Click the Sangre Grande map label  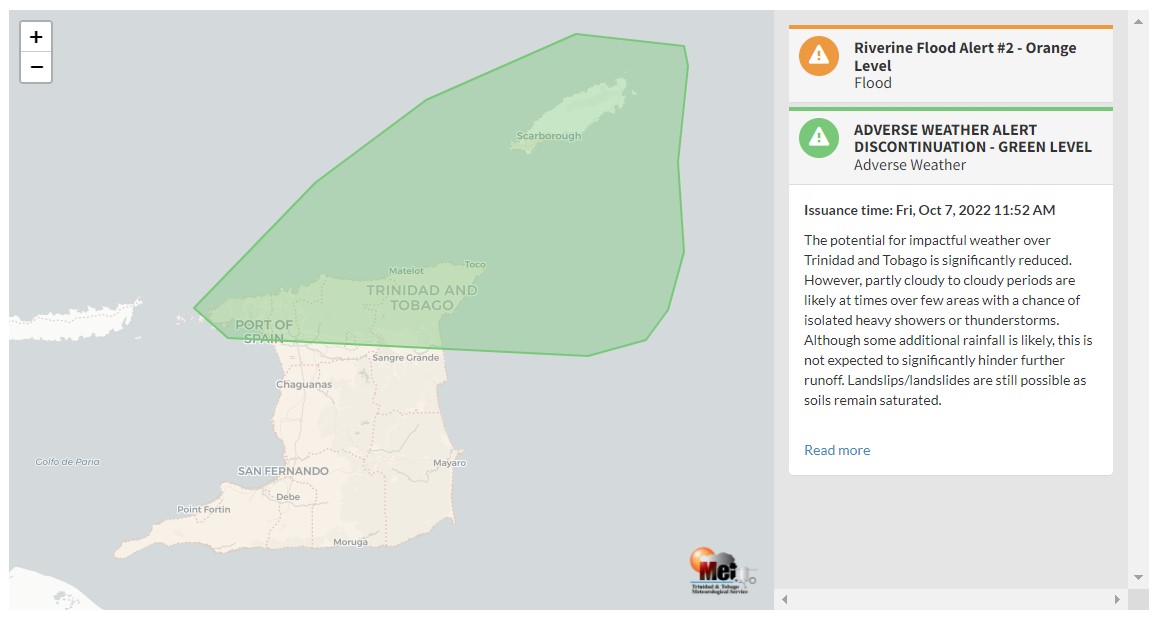coord(405,358)
